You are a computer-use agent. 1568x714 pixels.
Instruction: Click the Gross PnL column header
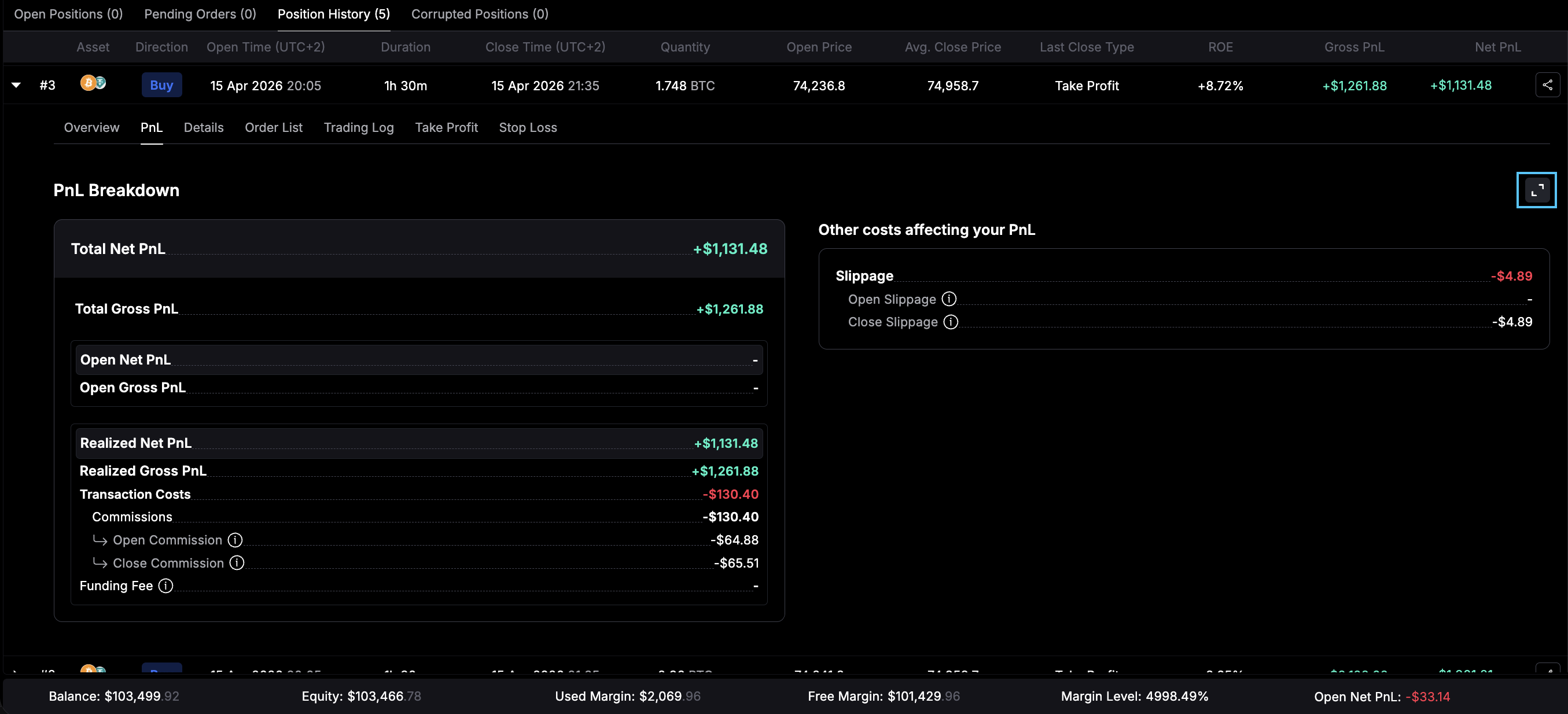1354,47
